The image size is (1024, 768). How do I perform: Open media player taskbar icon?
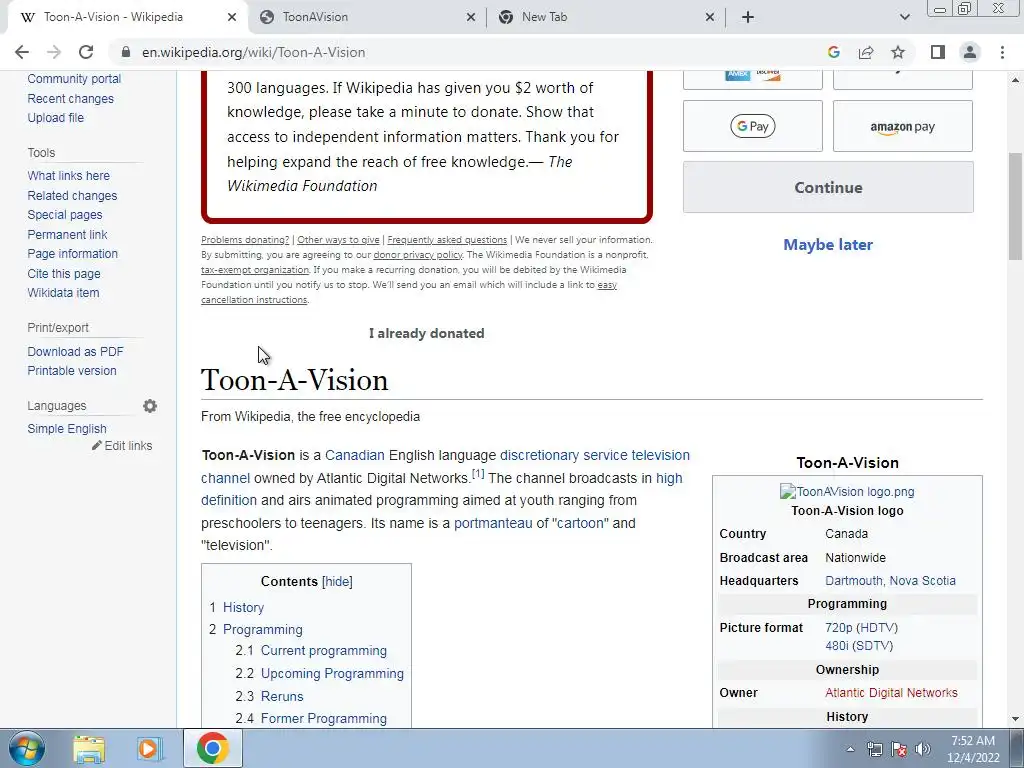pos(148,748)
